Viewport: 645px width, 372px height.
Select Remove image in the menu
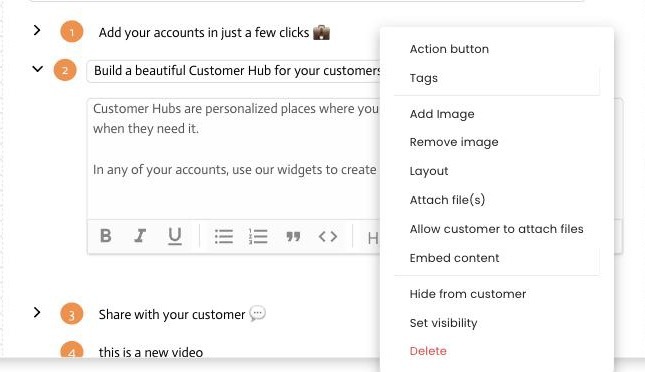coord(454,142)
